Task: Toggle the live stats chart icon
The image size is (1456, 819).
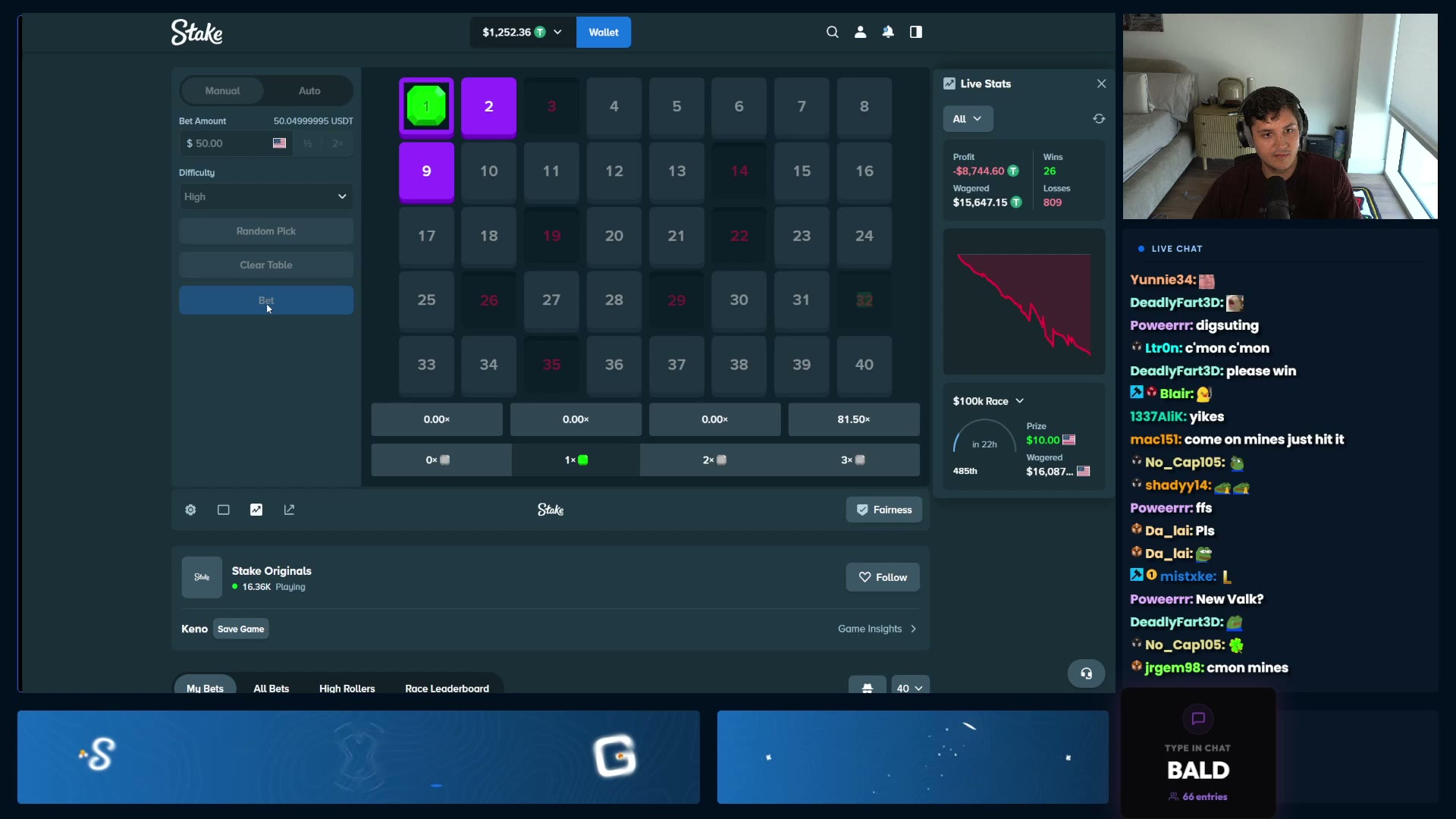Action: [x=256, y=510]
